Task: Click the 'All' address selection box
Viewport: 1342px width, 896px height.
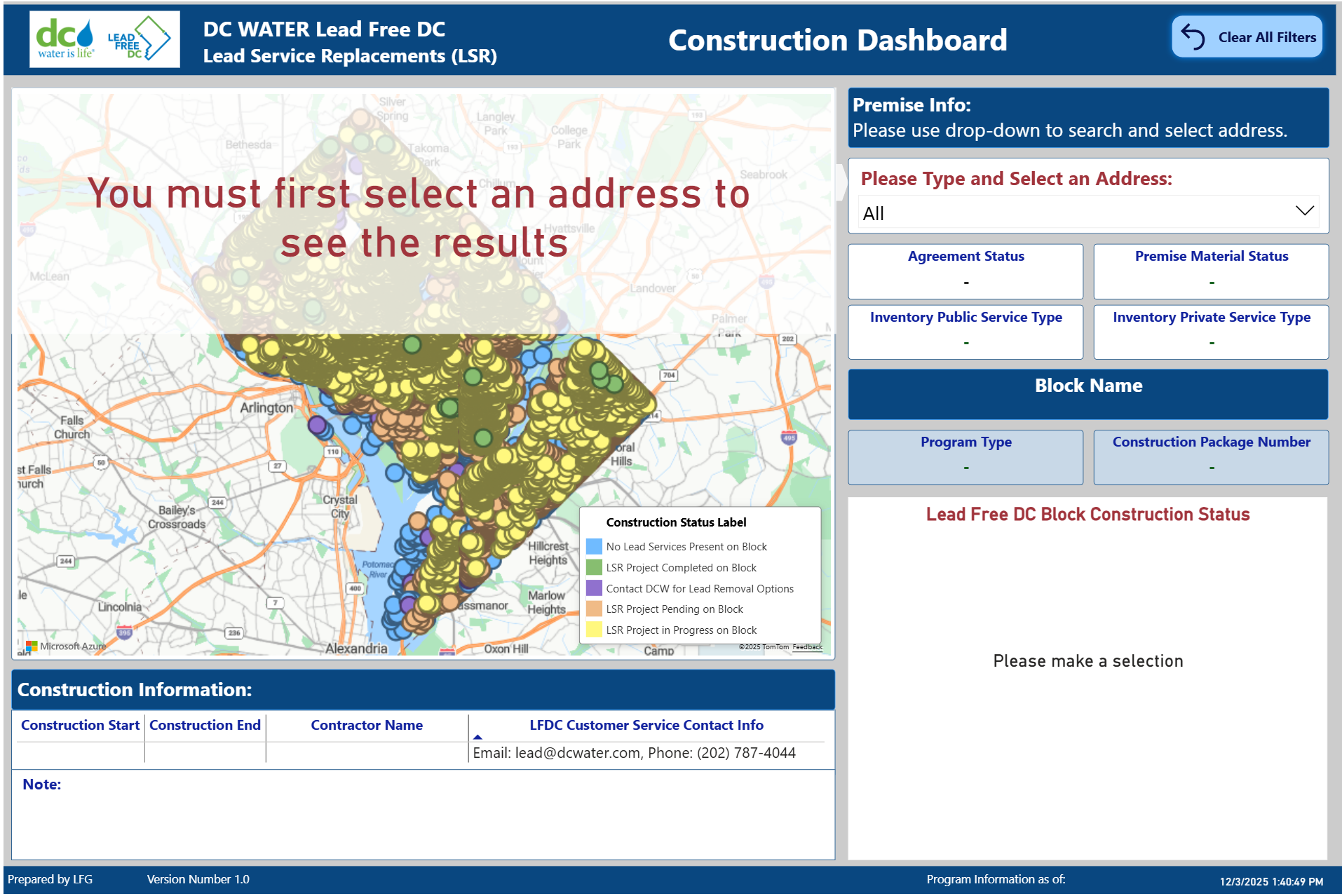Action: [x=1073, y=213]
